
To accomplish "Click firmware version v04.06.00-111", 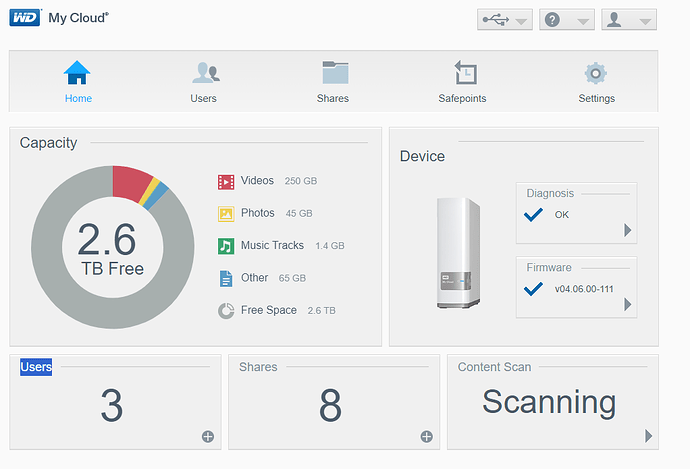I will click(x=584, y=289).
